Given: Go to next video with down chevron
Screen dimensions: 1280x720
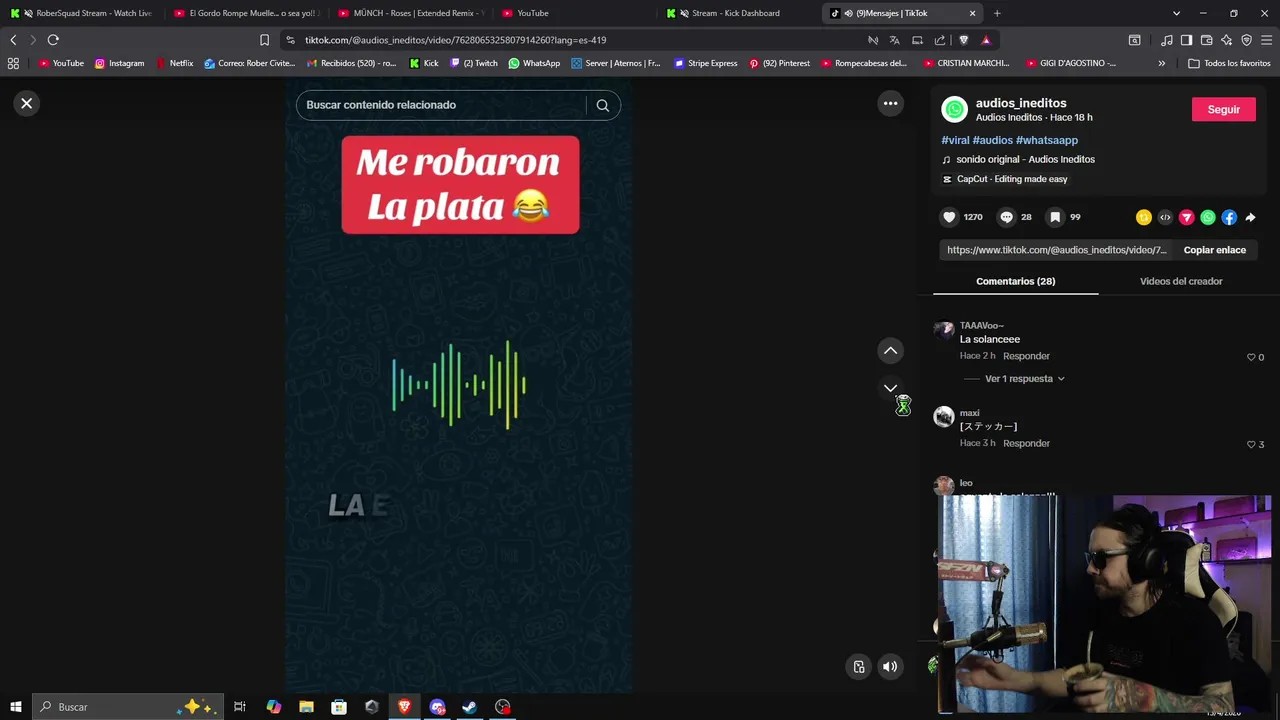Looking at the screenshot, I should [x=890, y=388].
